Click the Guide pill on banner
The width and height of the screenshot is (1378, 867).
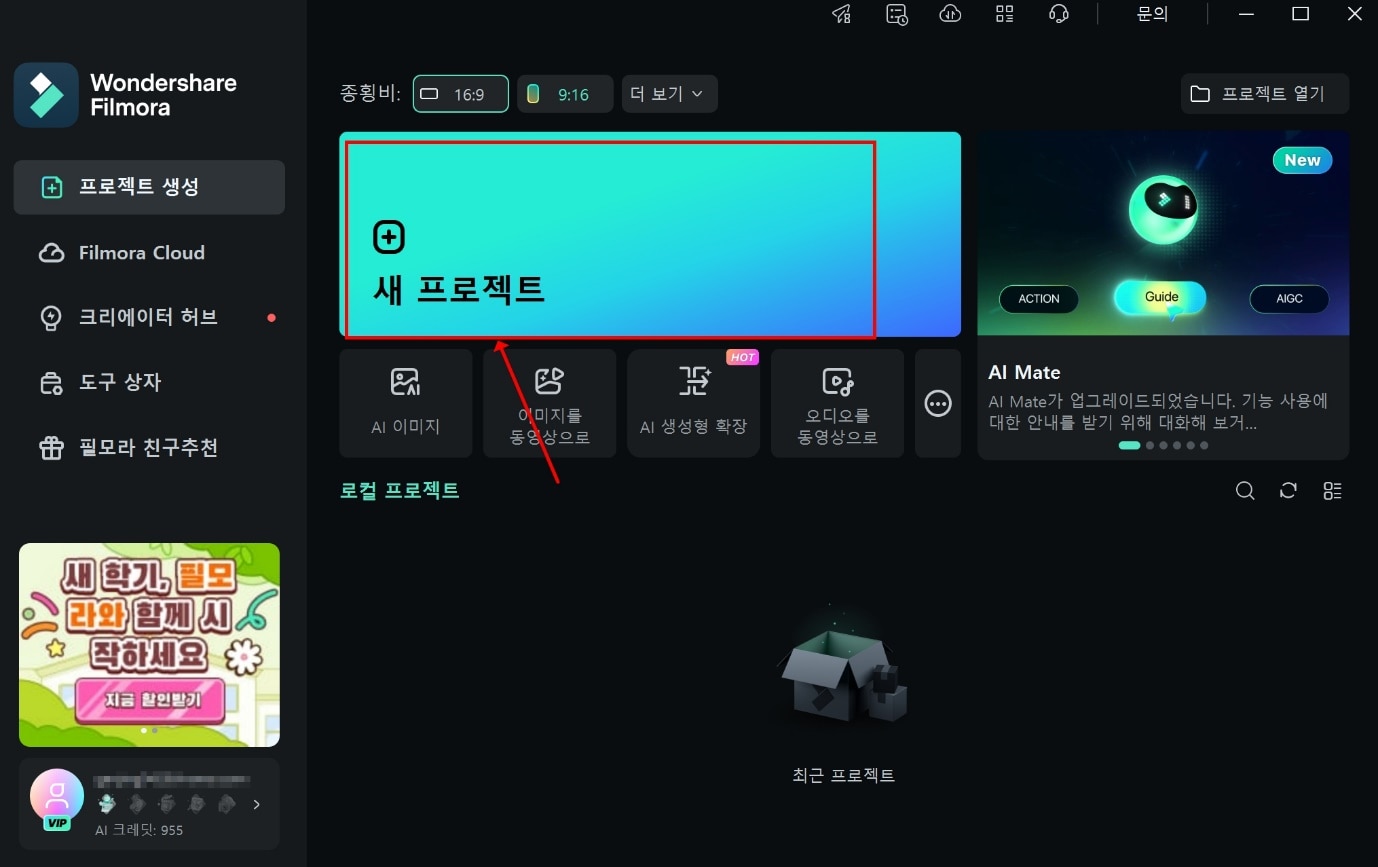click(x=1161, y=297)
